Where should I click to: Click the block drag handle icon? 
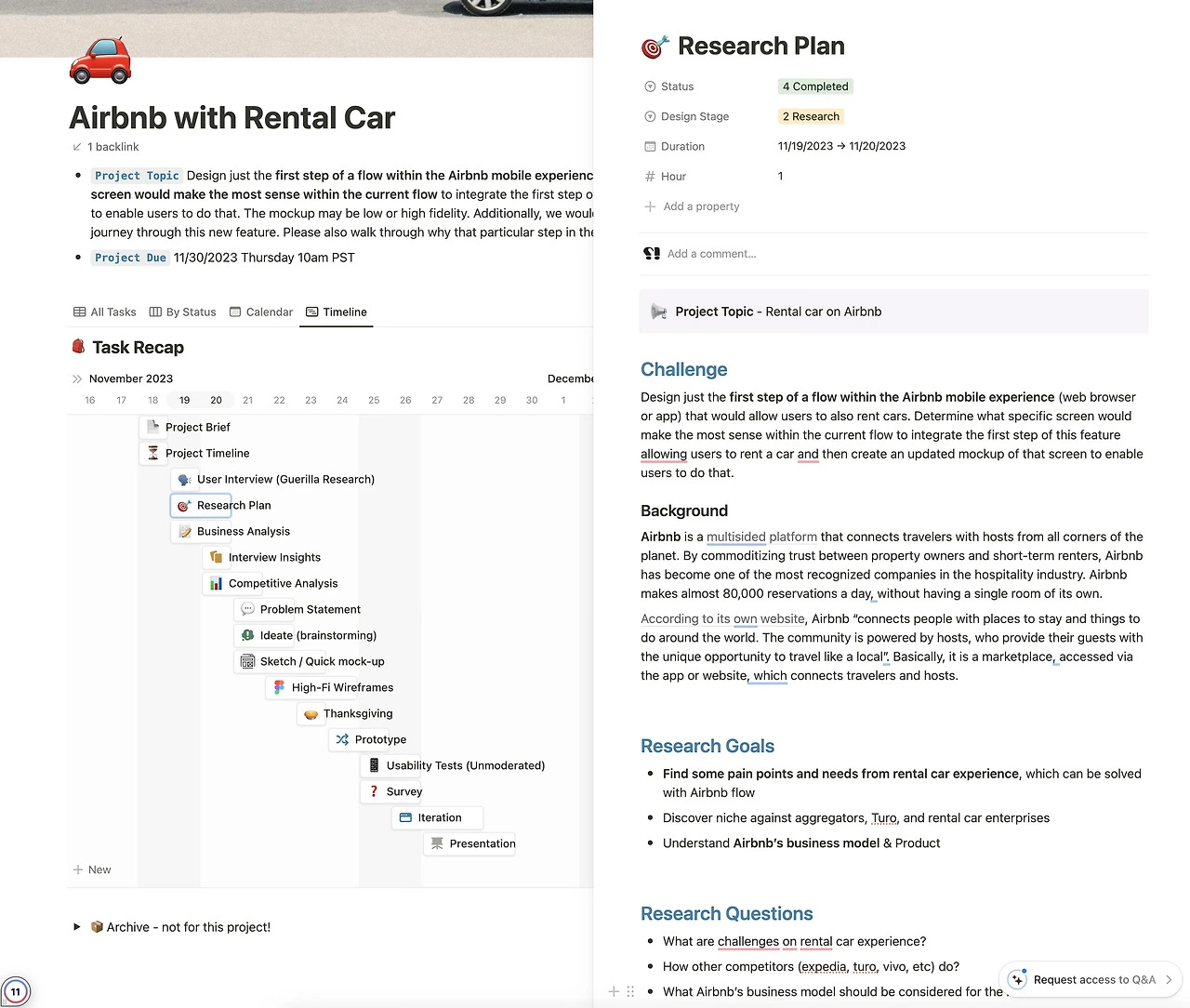630,992
